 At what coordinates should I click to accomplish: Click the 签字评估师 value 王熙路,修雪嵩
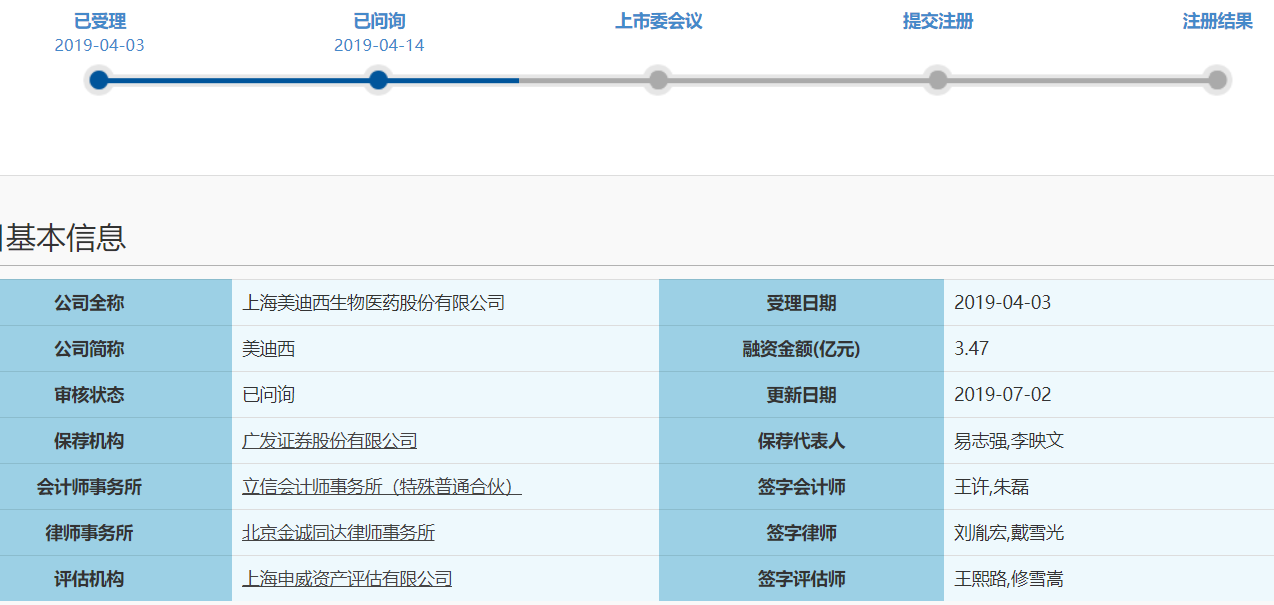pos(1010,579)
